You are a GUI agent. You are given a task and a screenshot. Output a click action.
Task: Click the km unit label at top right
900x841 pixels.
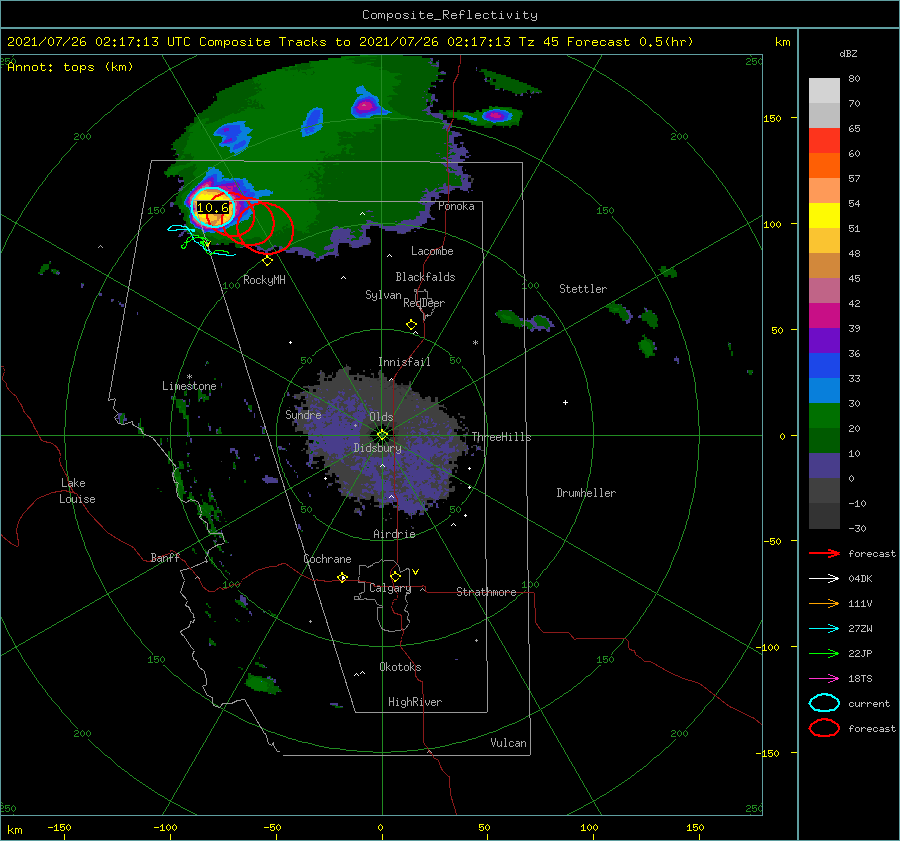point(782,42)
